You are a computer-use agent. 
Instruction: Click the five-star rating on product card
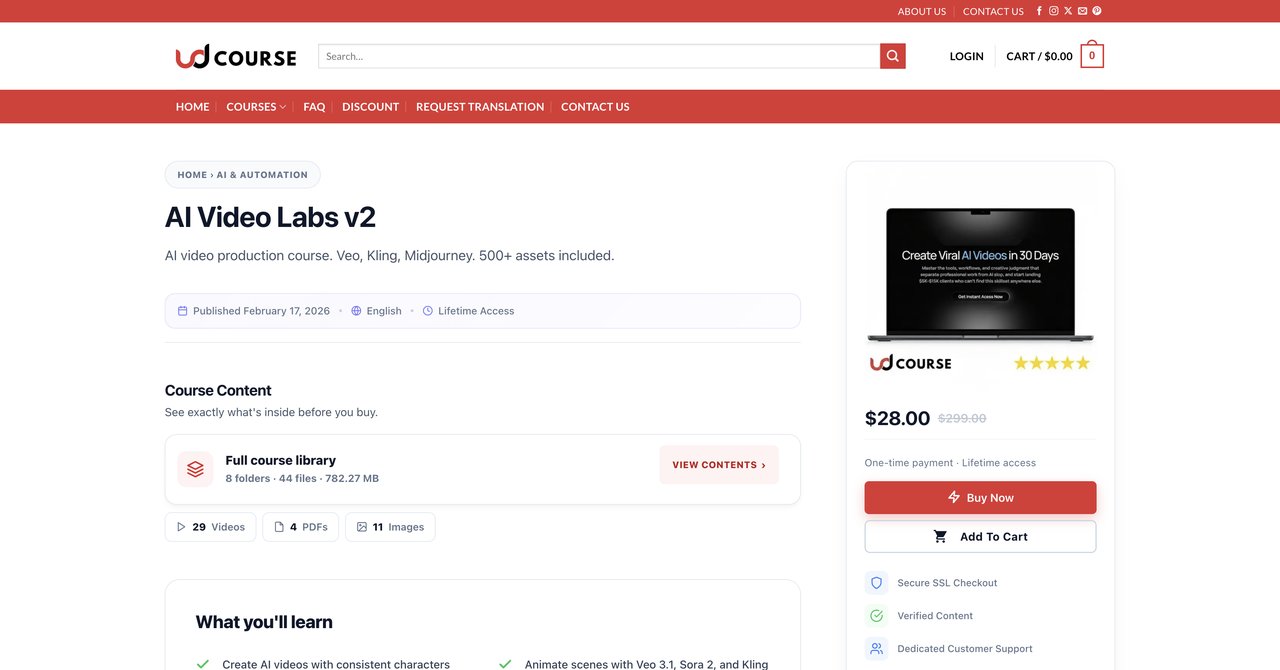pyautogui.click(x=1051, y=363)
